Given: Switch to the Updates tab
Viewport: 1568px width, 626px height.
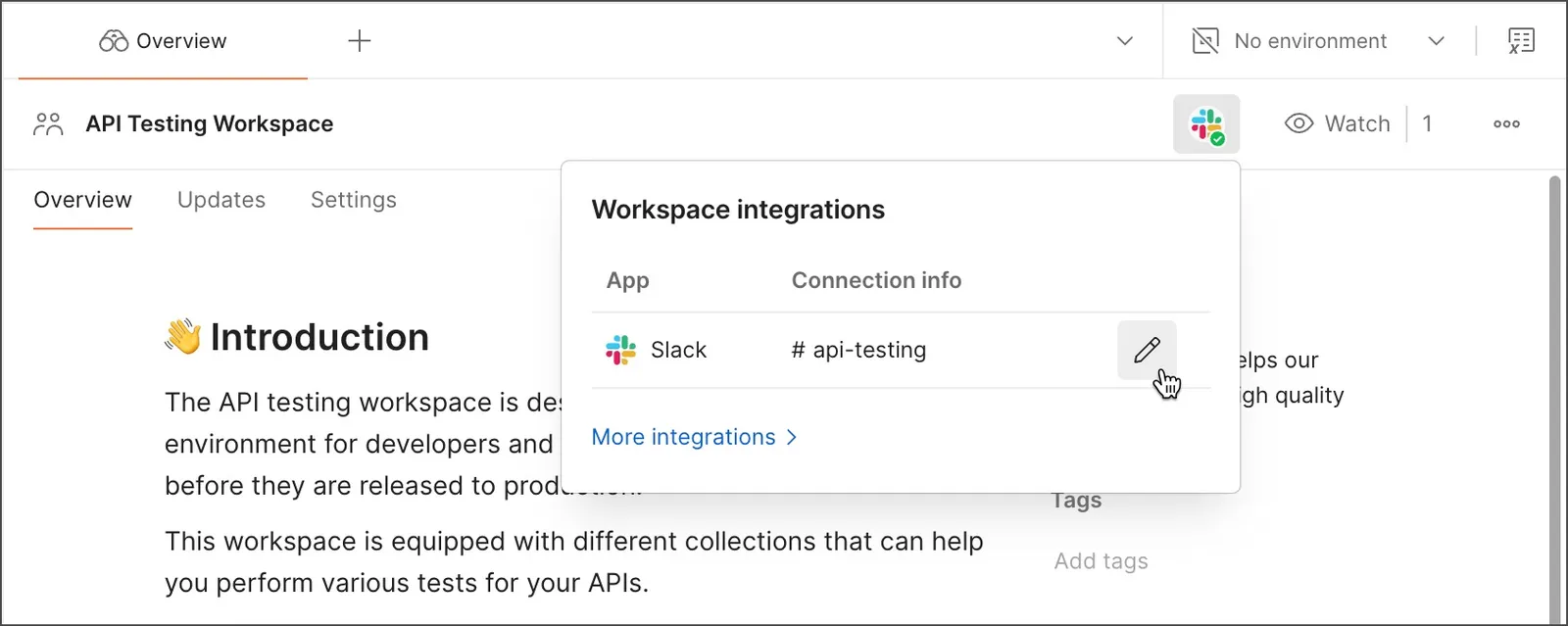Looking at the screenshot, I should tap(221, 200).
